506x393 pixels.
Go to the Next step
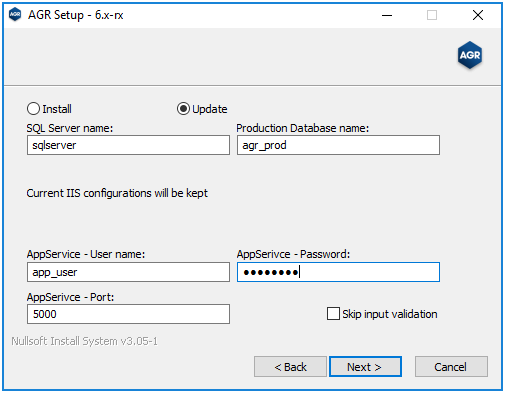click(x=365, y=367)
